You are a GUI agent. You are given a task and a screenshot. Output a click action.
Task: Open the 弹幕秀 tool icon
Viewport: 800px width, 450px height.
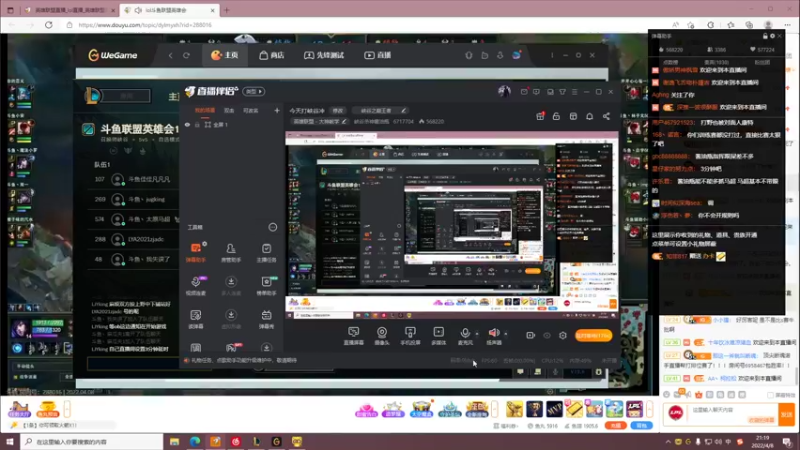point(266,319)
